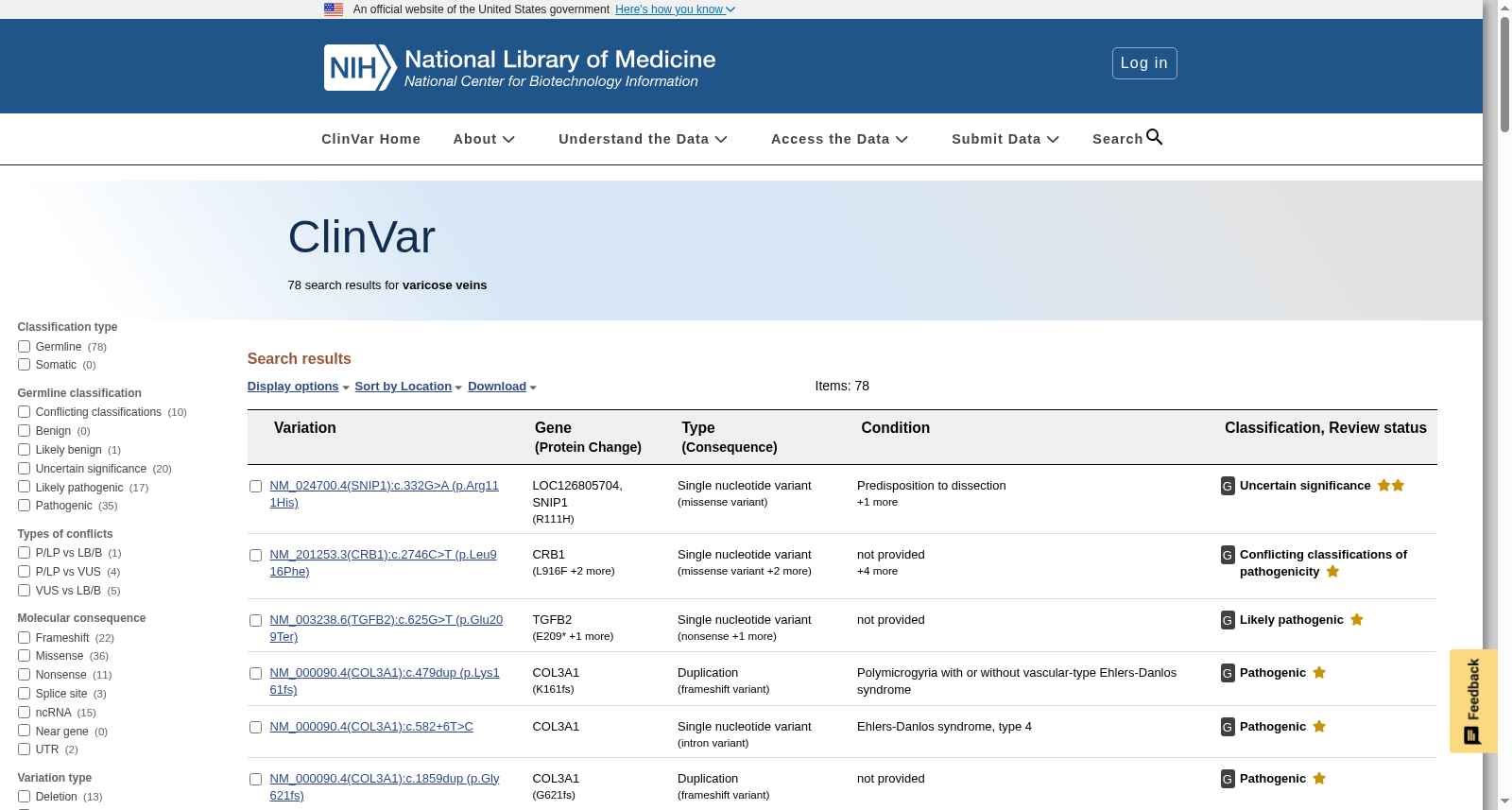Select the SNIP1 variant row checkbox

(x=255, y=487)
